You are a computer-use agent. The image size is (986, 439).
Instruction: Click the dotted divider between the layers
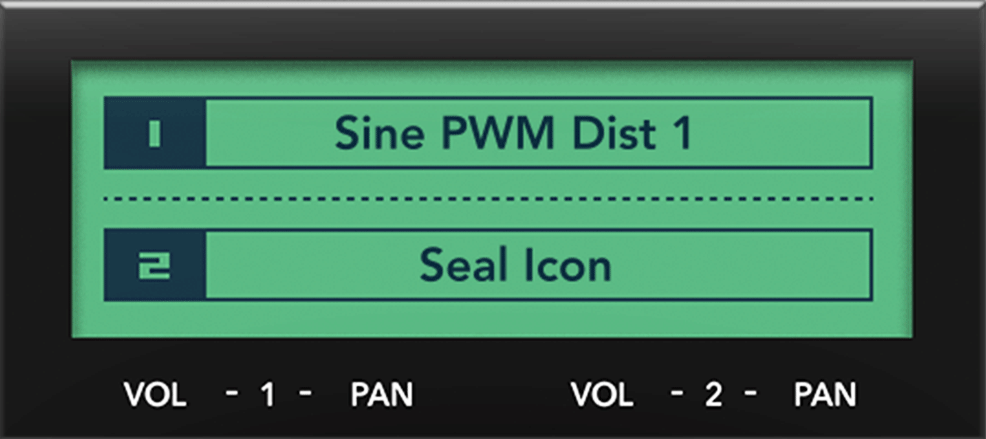click(x=488, y=199)
